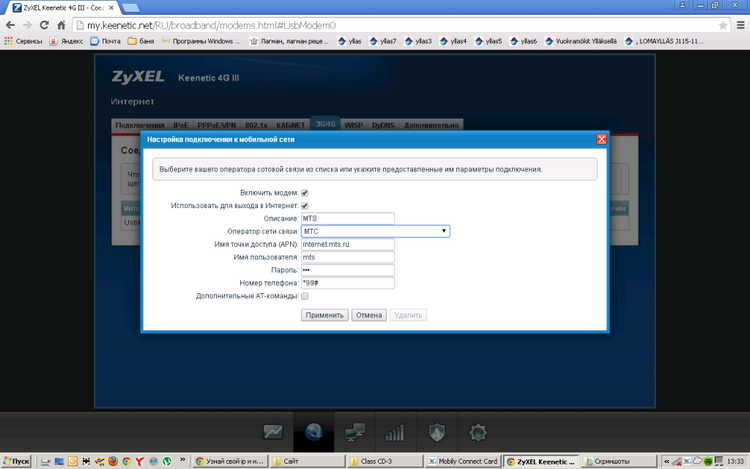Bookmark this page with the star icon
Viewport: 750px width, 469px height.
coord(723,25)
